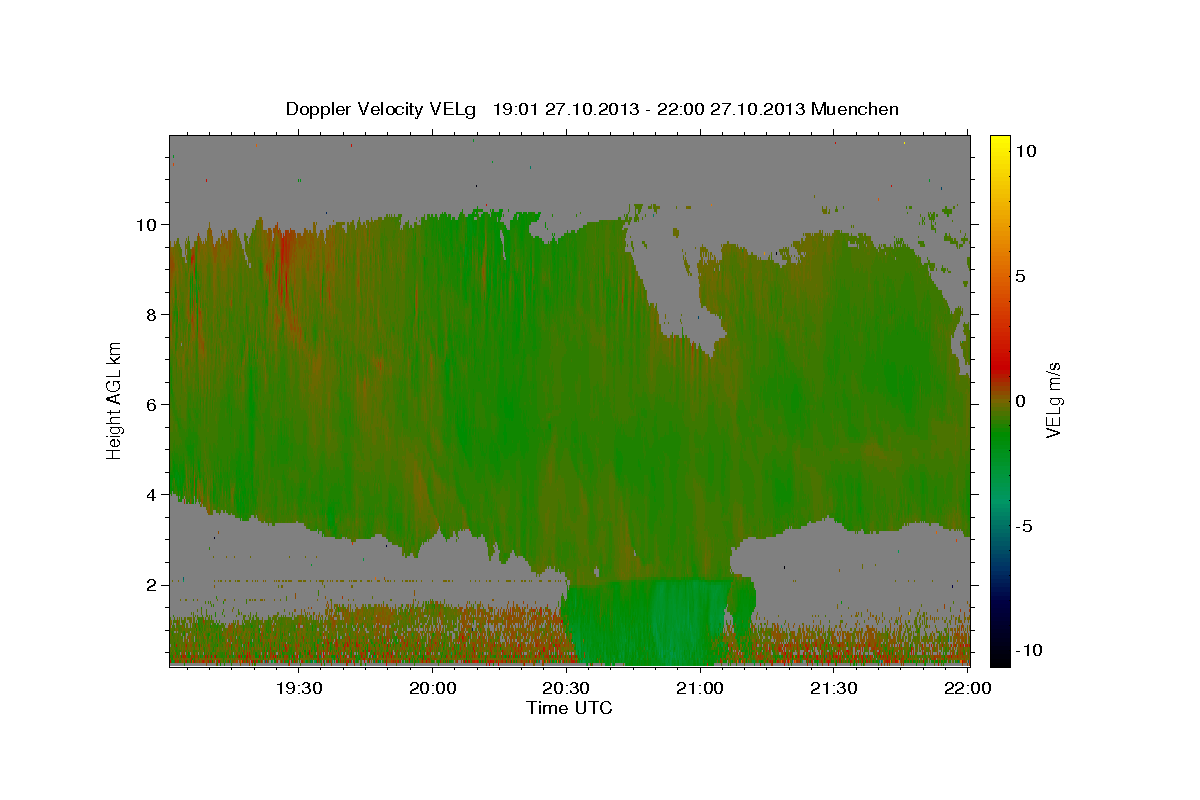Click the '19:30' time axis label
Viewport: 1200px width, 800px height.
(x=299, y=688)
